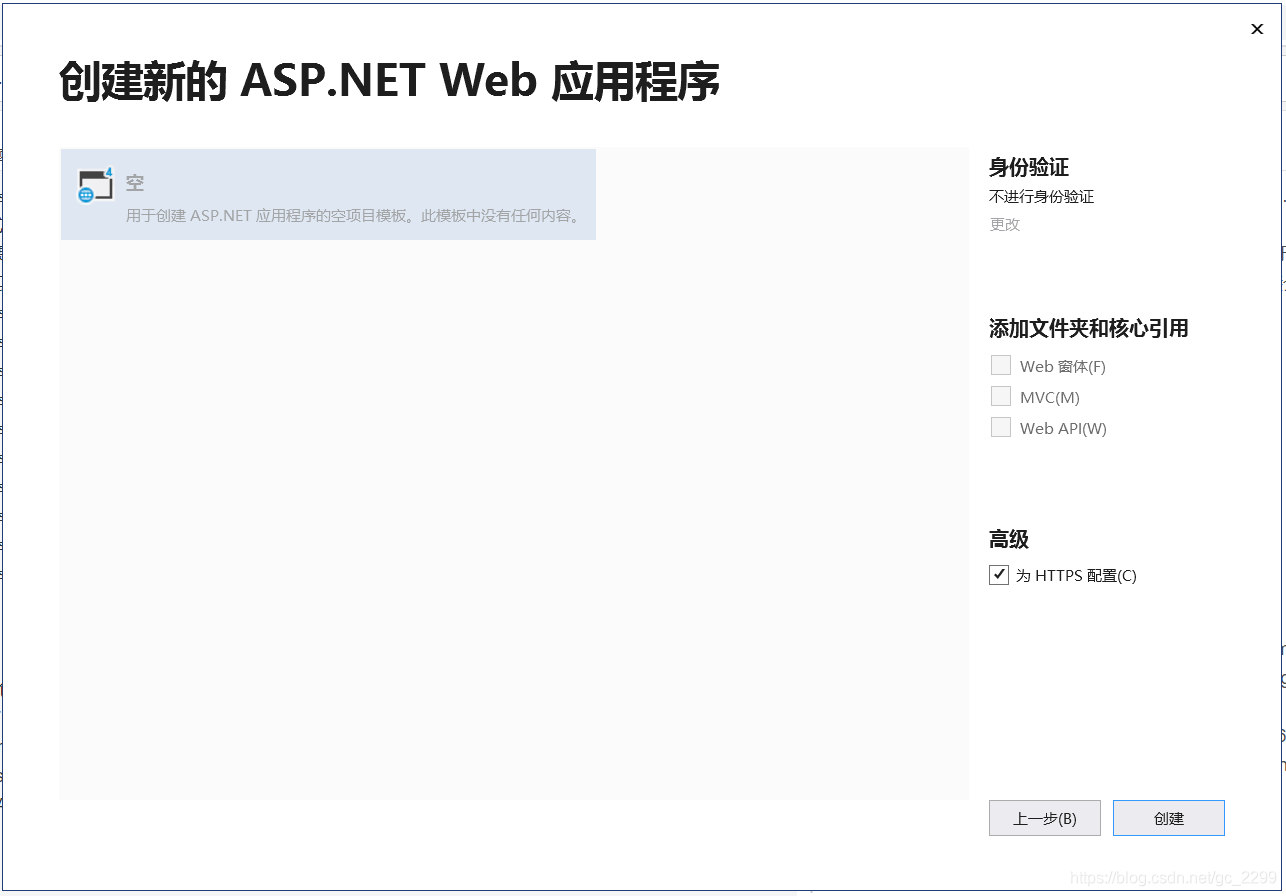
Task: Click the 创建 button
Action: [1169, 818]
